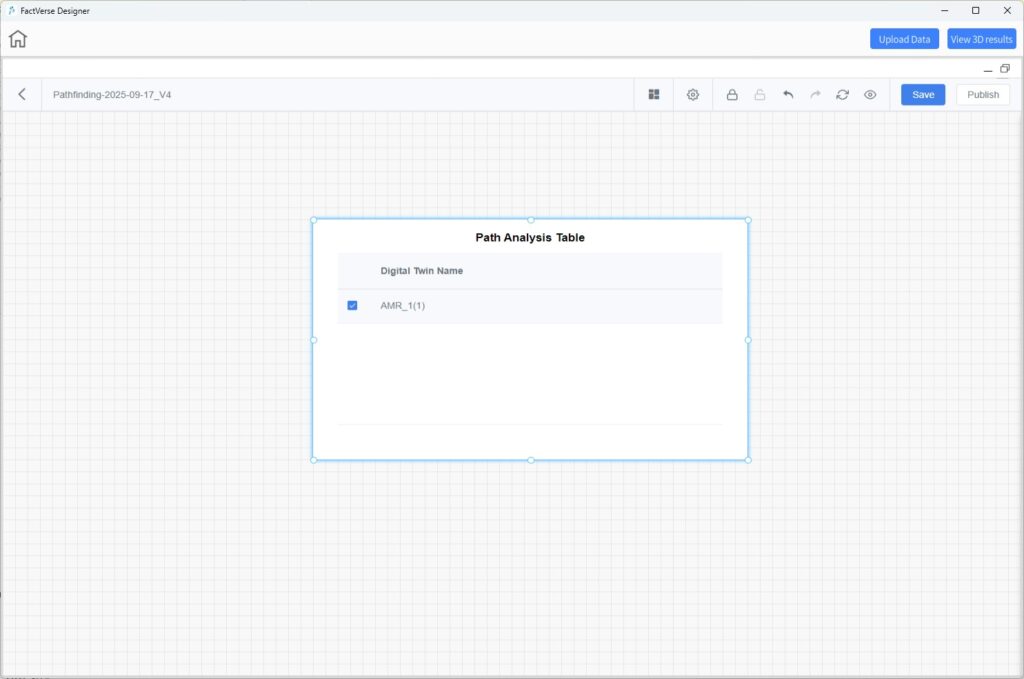Viewport: 1024px width, 679px height.
Task: Click the Home icon
Action: click(x=18, y=39)
